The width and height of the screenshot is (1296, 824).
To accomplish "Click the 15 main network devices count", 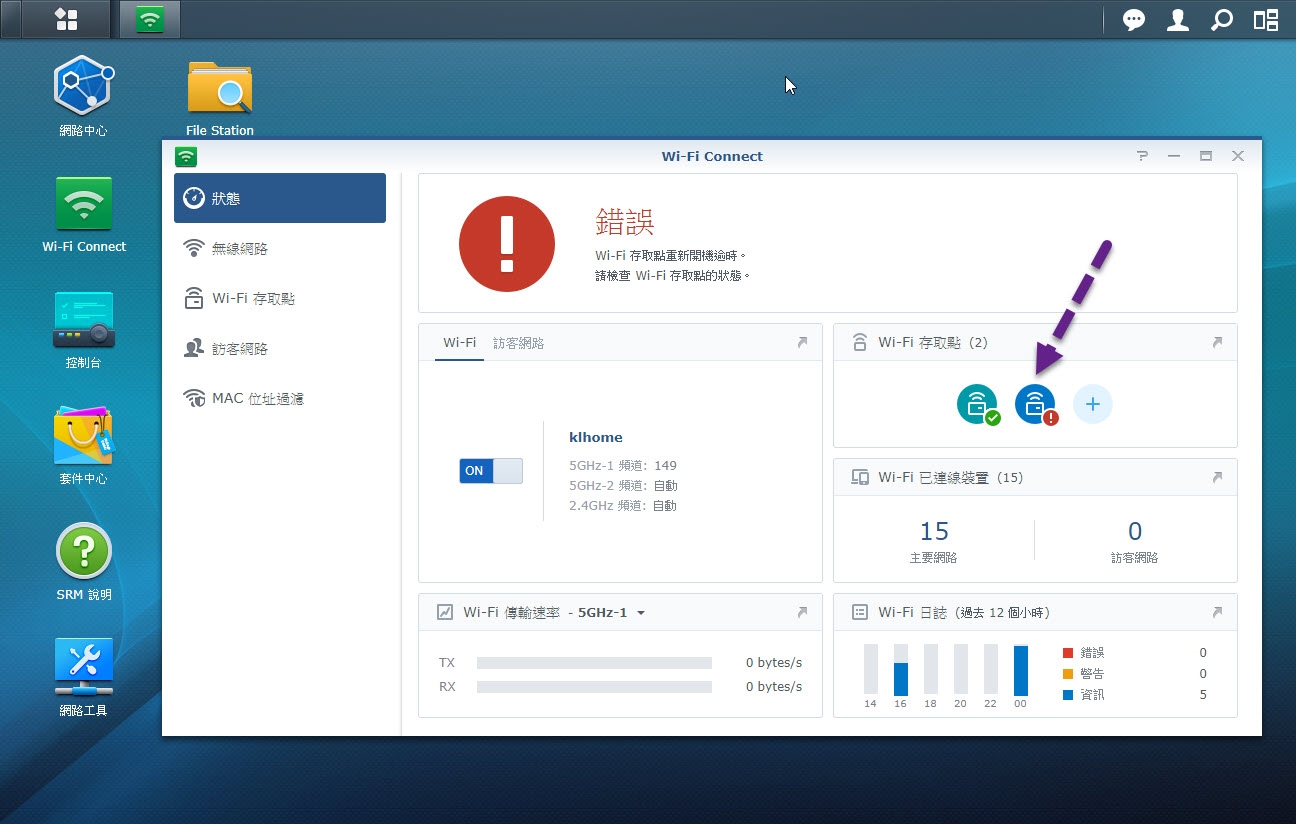I will (x=934, y=530).
